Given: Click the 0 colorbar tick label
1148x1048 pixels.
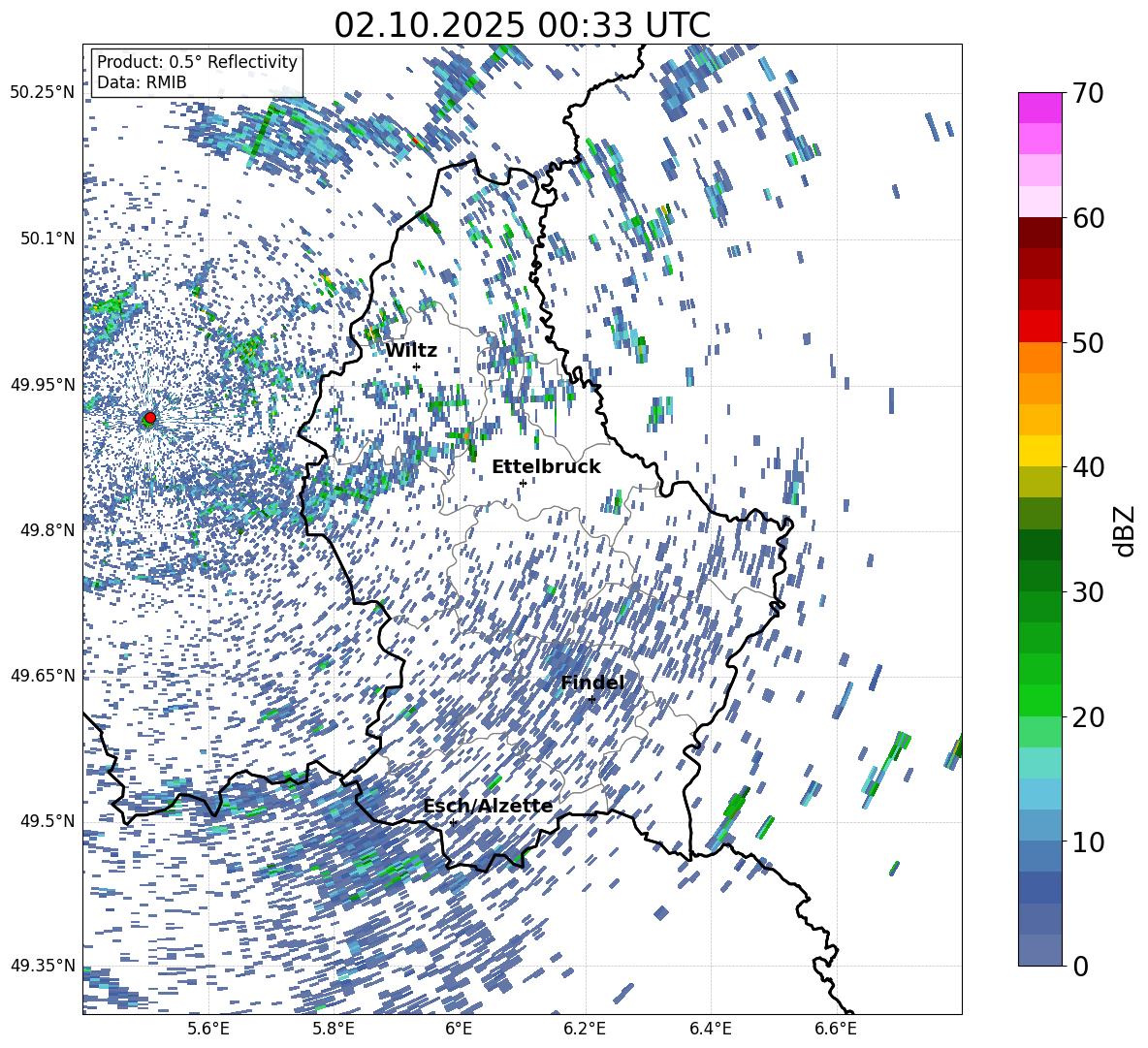Looking at the screenshot, I should 1080,966.
